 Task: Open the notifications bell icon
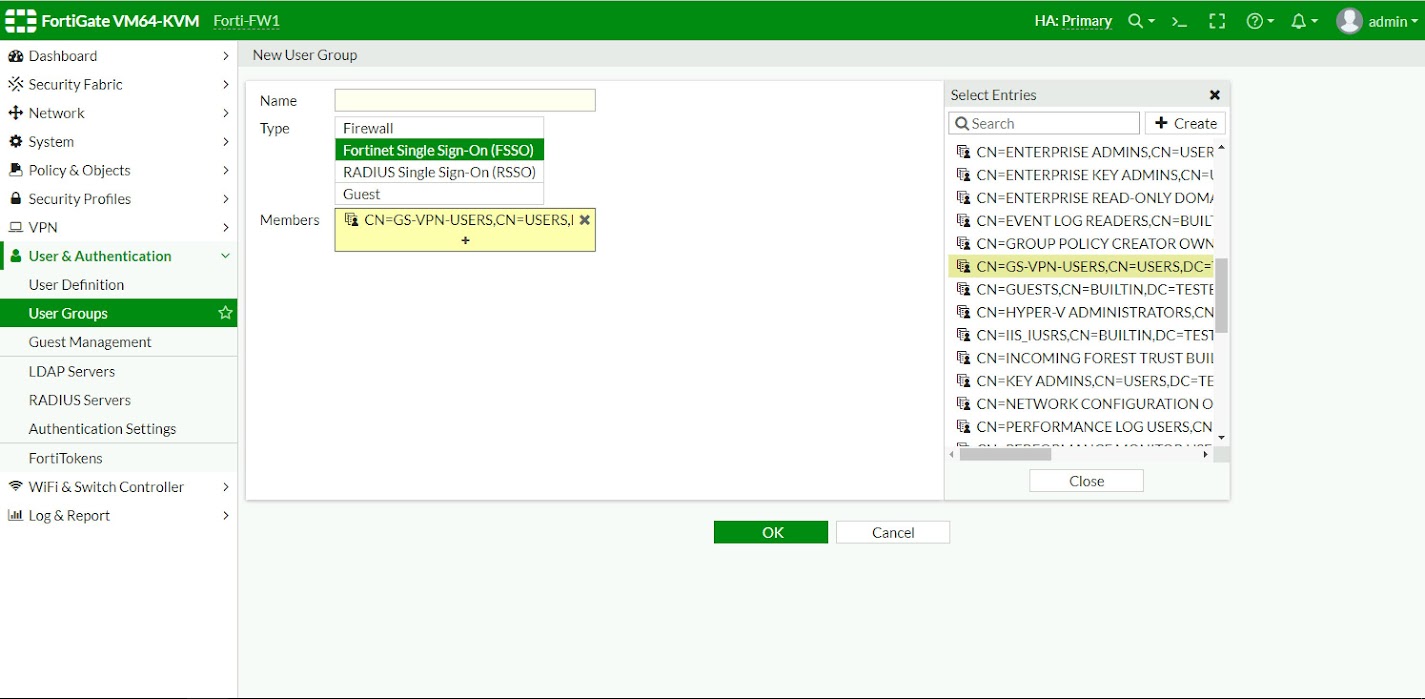click(1298, 21)
